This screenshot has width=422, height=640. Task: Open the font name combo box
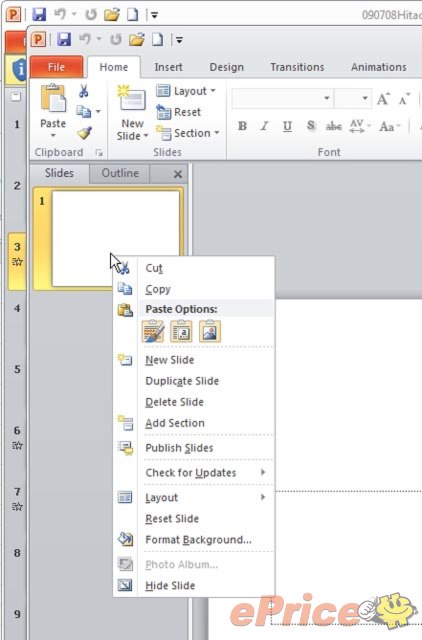click(x=282, y=98)
